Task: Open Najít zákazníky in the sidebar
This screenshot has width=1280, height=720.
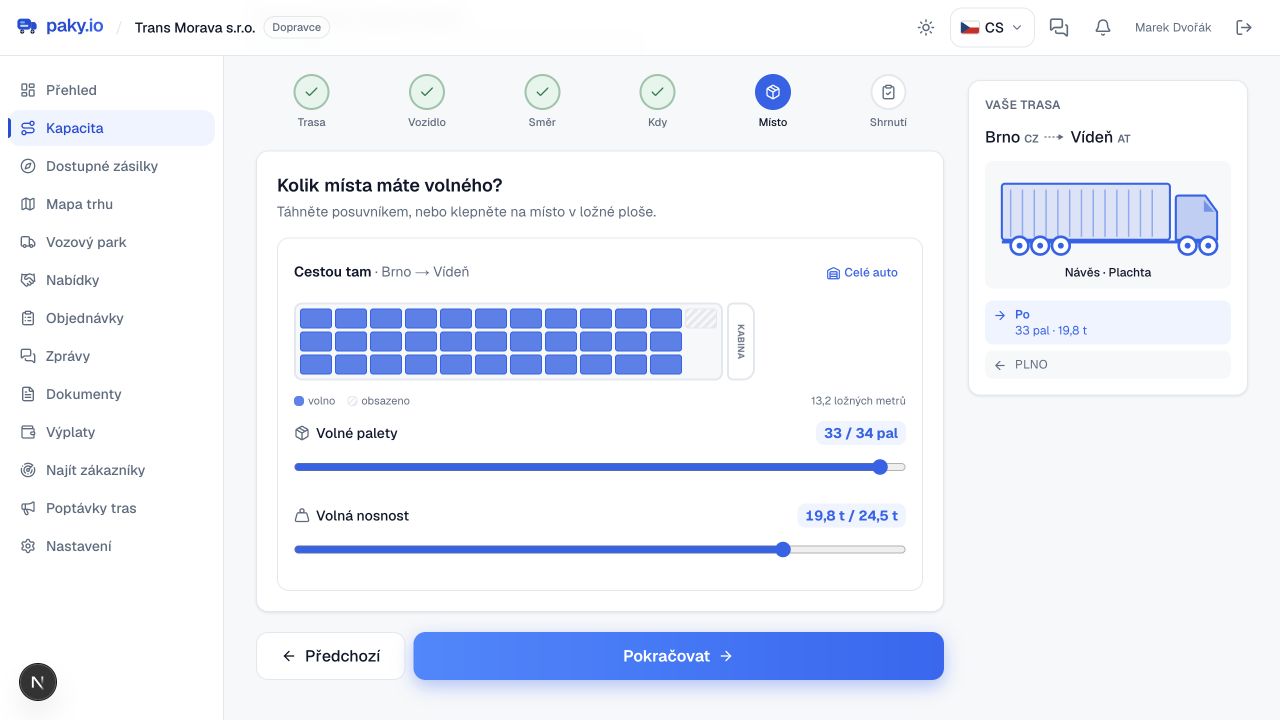Action: click(111, 470)
